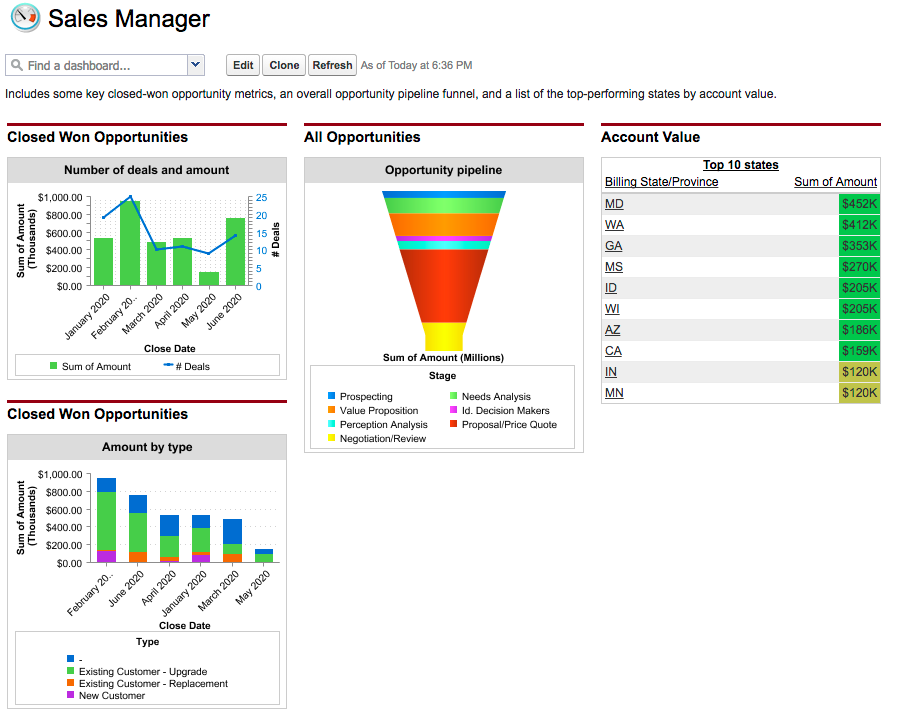Click the All Opportunities section heading
908x713 pixels.
363,137
